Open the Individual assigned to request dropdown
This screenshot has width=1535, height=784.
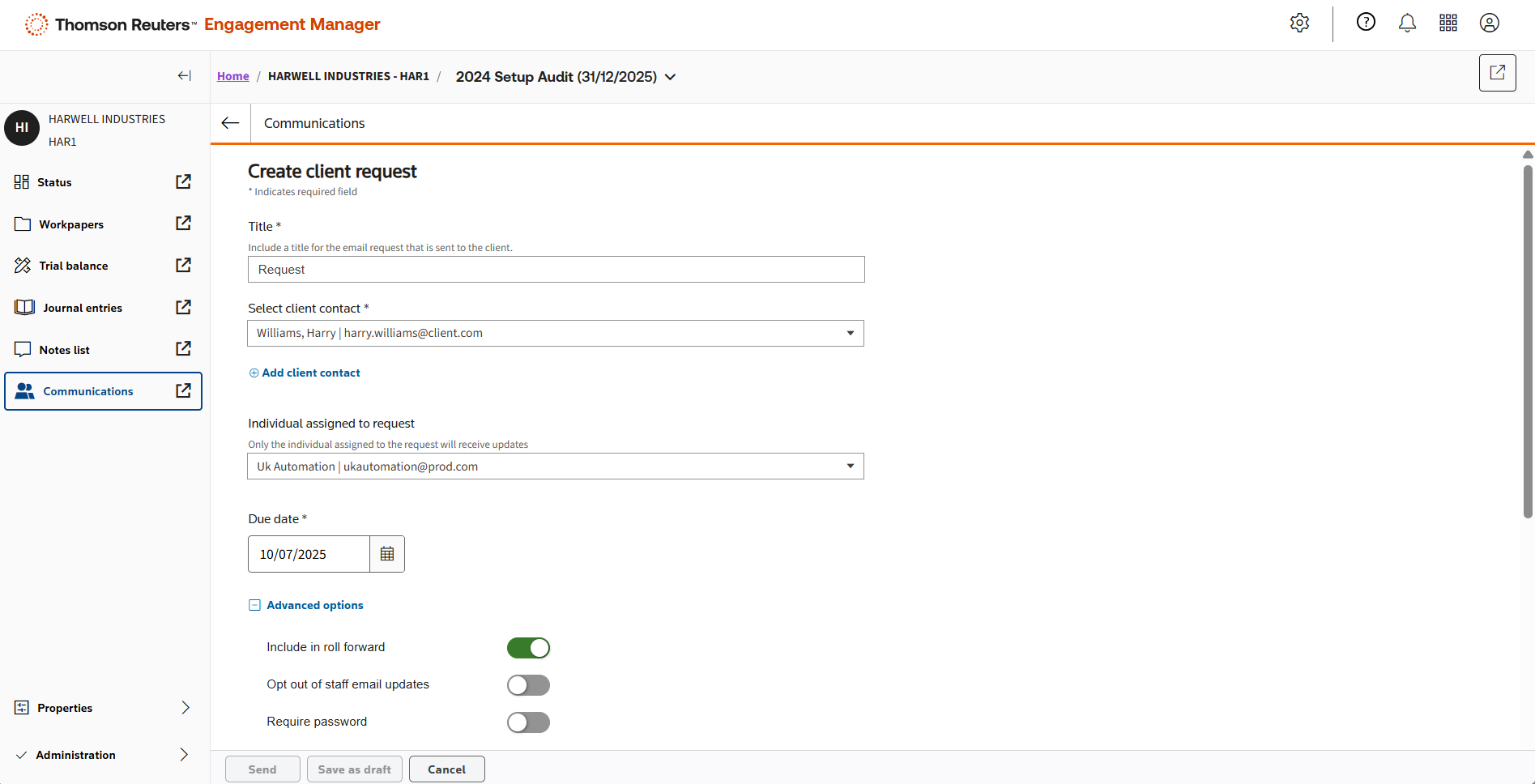[556, 467]
